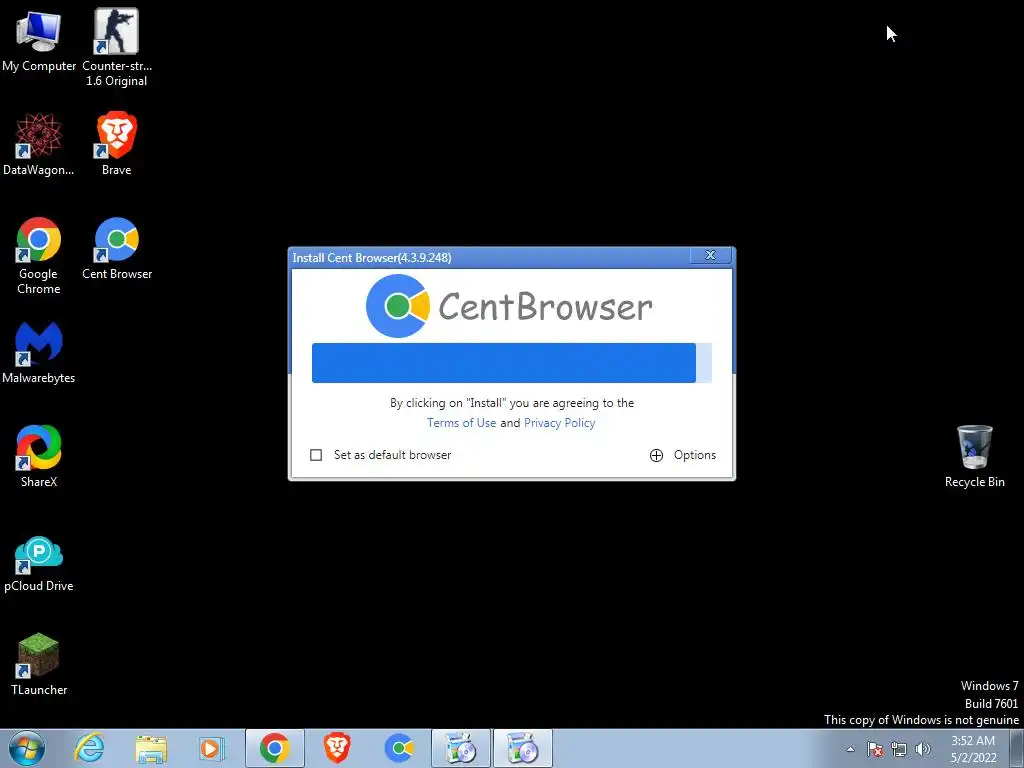
Task: Select the second installer taskbar button
Action: tap(523, 748)
